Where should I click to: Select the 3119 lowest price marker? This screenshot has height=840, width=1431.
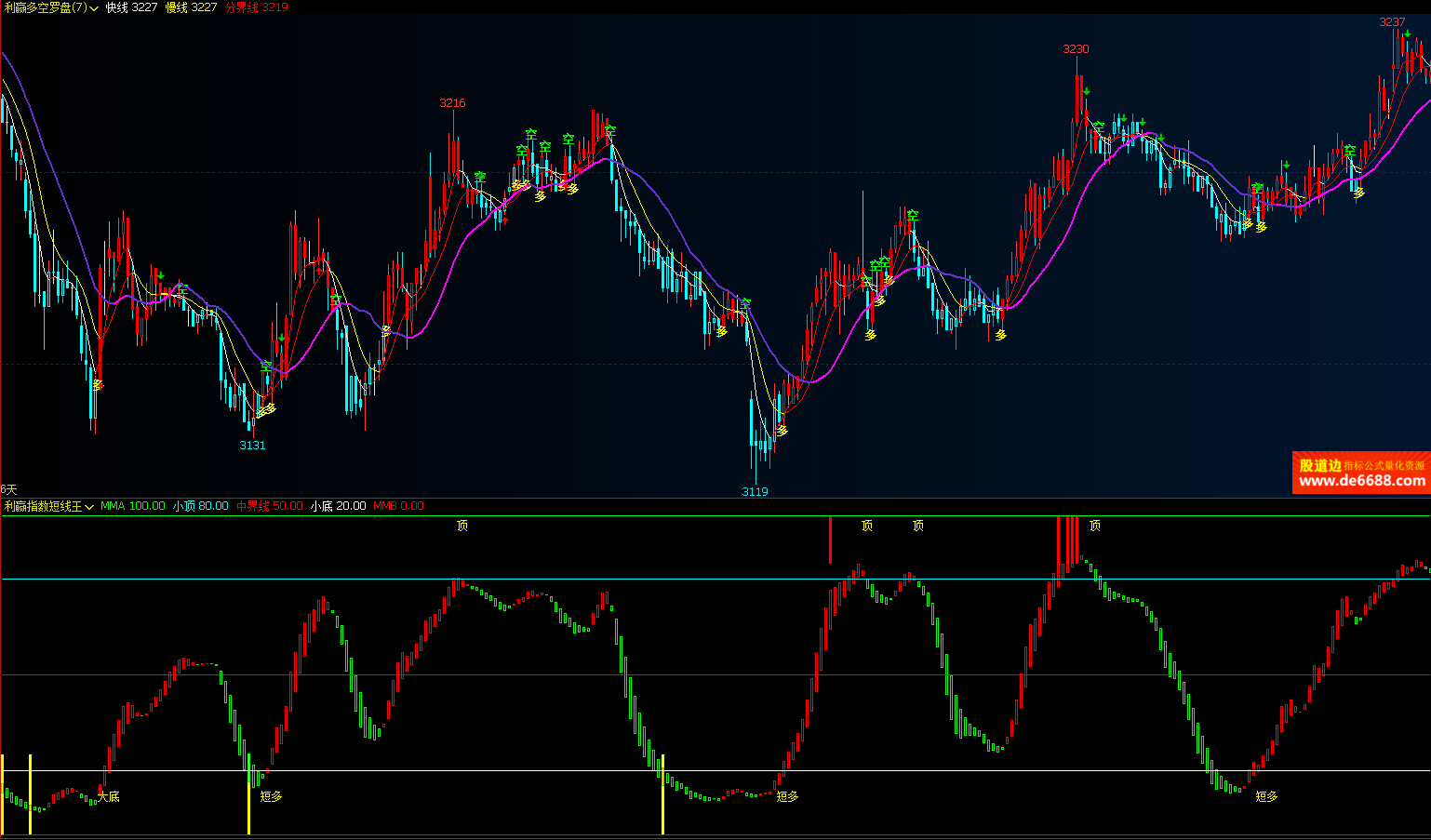click(x=755, y=492)
